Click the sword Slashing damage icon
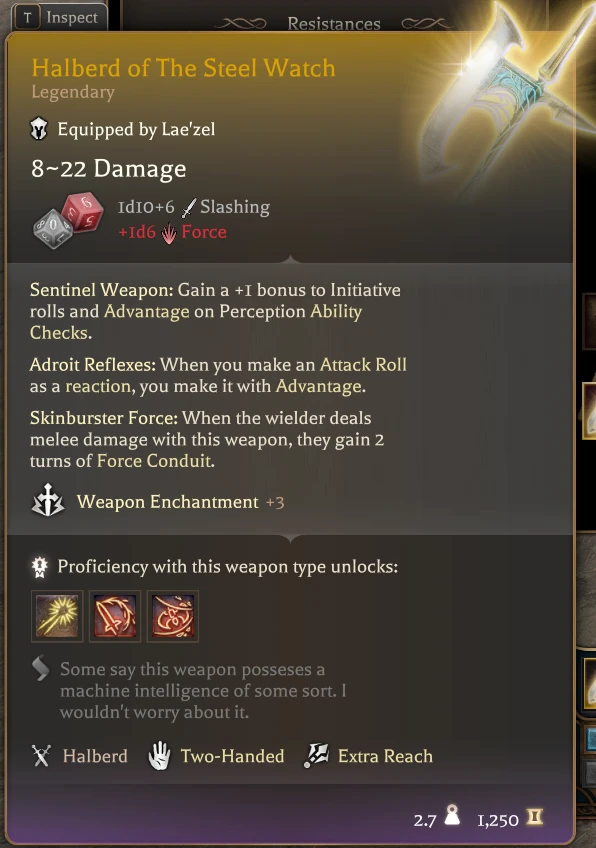596x848 pixels. click(188, 207)
